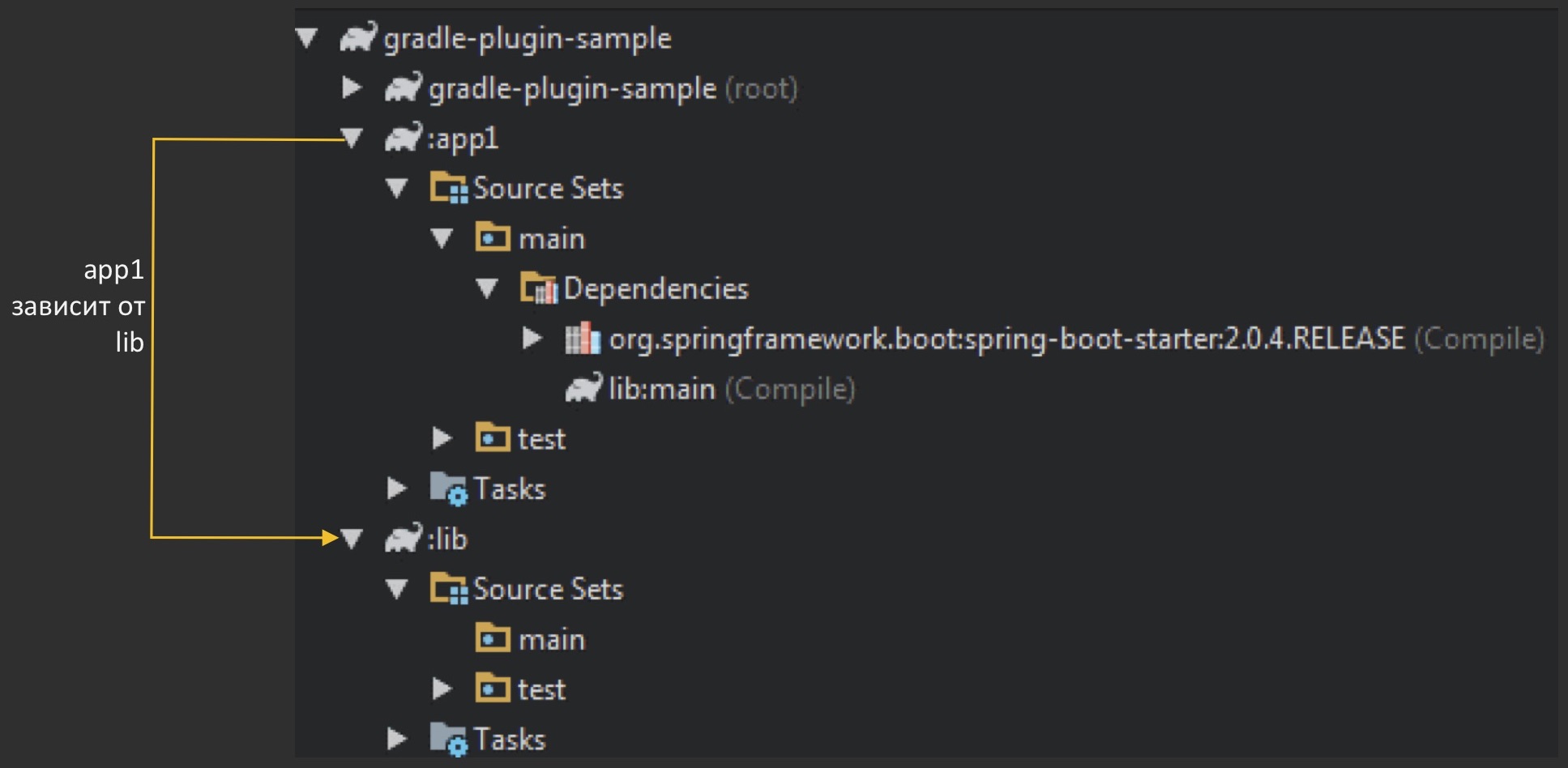
Task: Click the elephant icon beside lib:main dependency
Action: [583, 389]
